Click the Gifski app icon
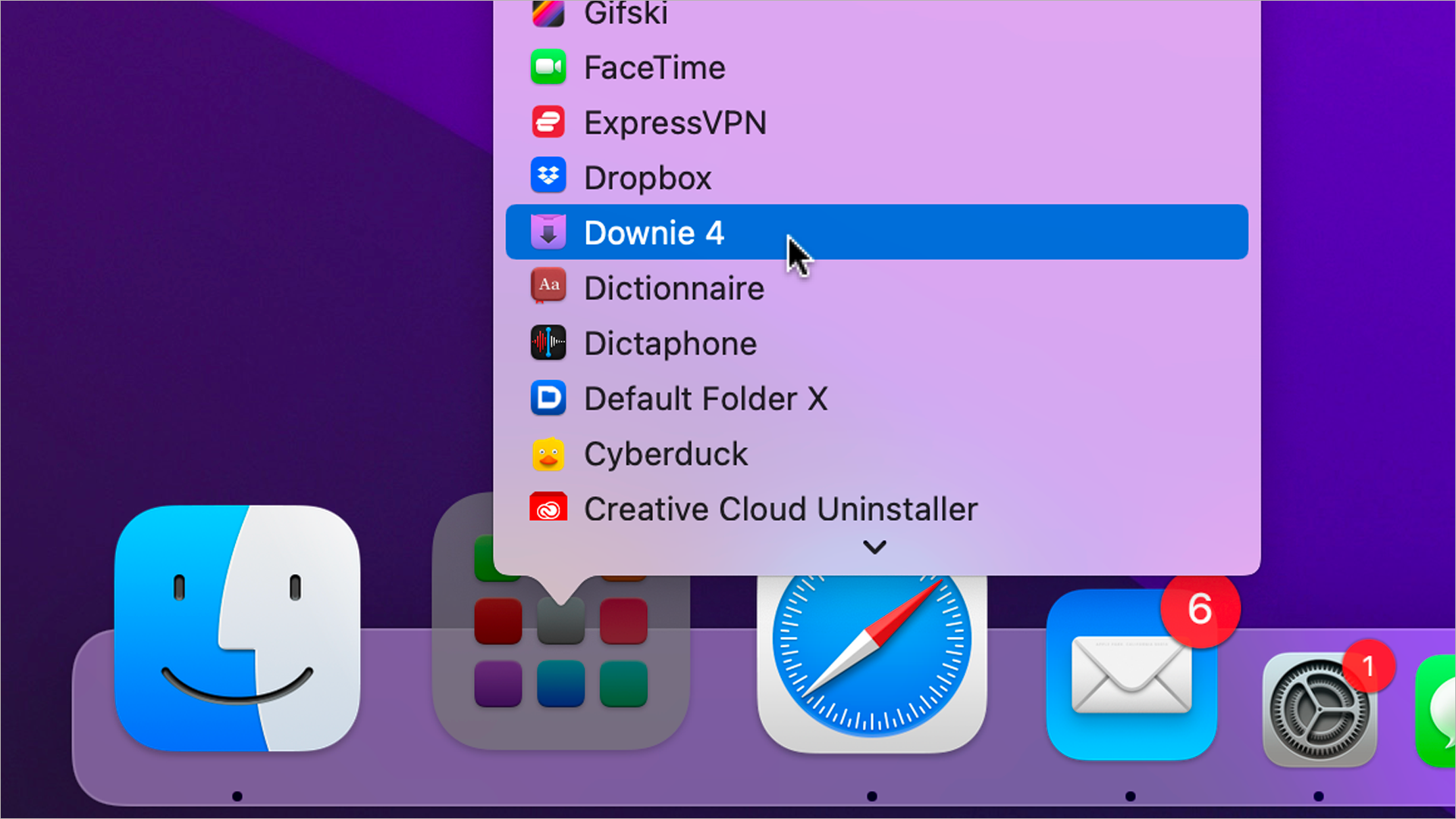1456x819 pixels. [548, 14]
